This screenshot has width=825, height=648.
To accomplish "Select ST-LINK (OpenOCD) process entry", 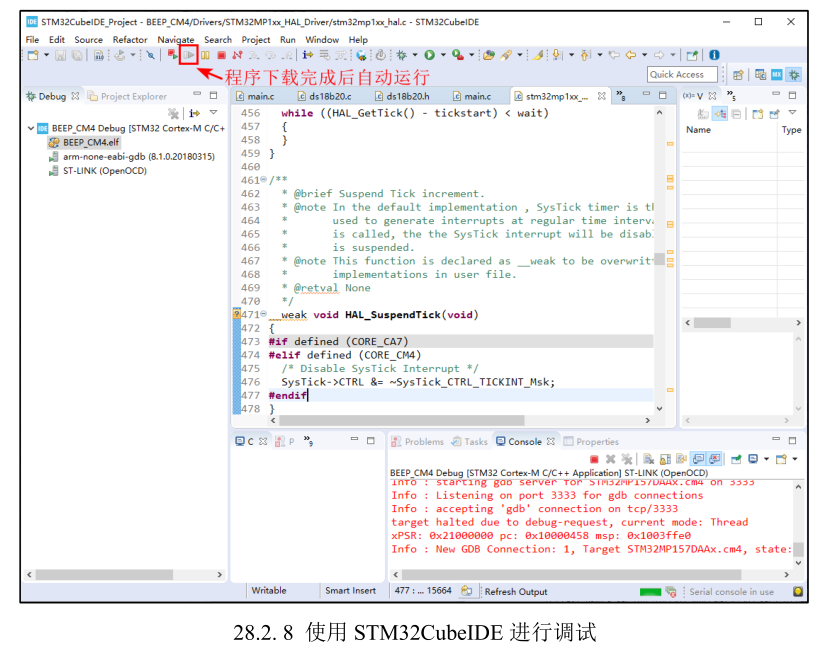I will [x=98, y=171].
